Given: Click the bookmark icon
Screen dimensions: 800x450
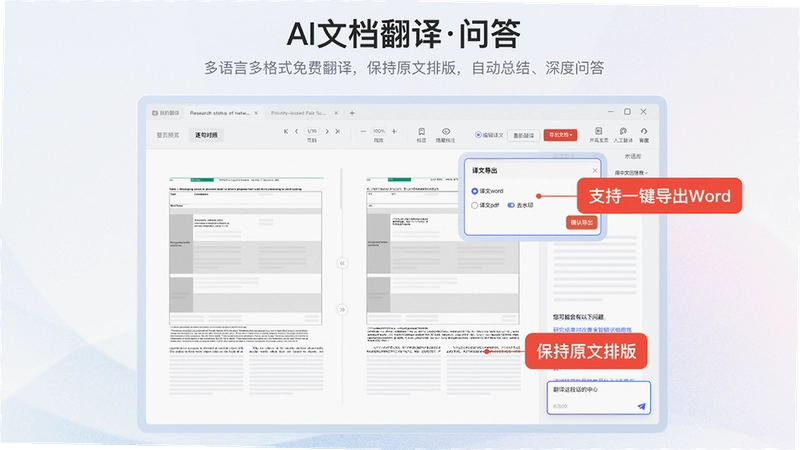Looking at the screenshot, I should tap(421, 132).
